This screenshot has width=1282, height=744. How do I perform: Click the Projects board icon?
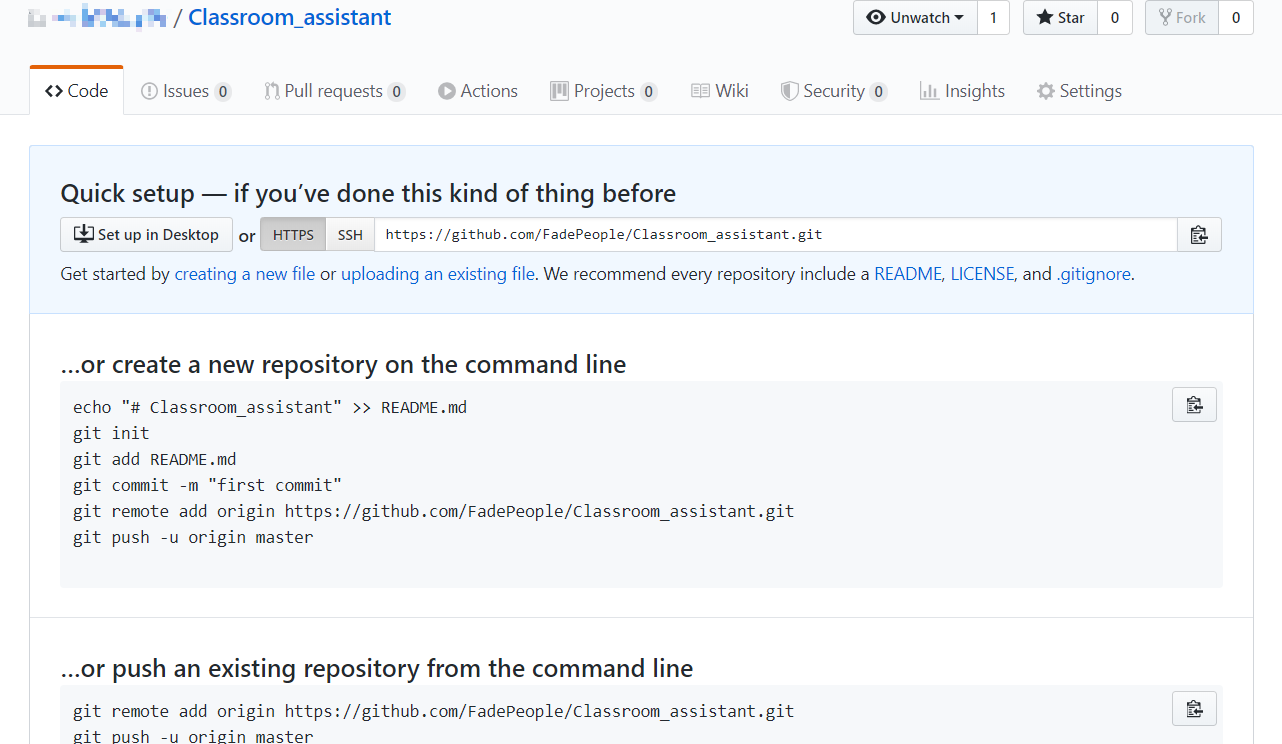pos(559,91)
